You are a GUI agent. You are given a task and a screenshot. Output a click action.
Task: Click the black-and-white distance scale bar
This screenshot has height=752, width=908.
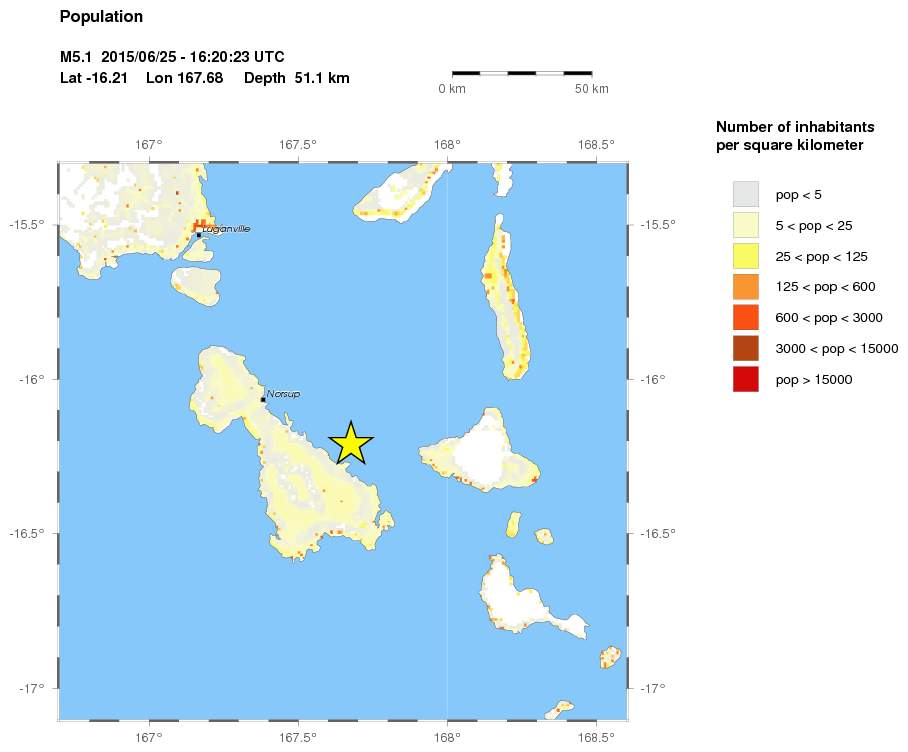pyautogui.click(x=522, y=74)
